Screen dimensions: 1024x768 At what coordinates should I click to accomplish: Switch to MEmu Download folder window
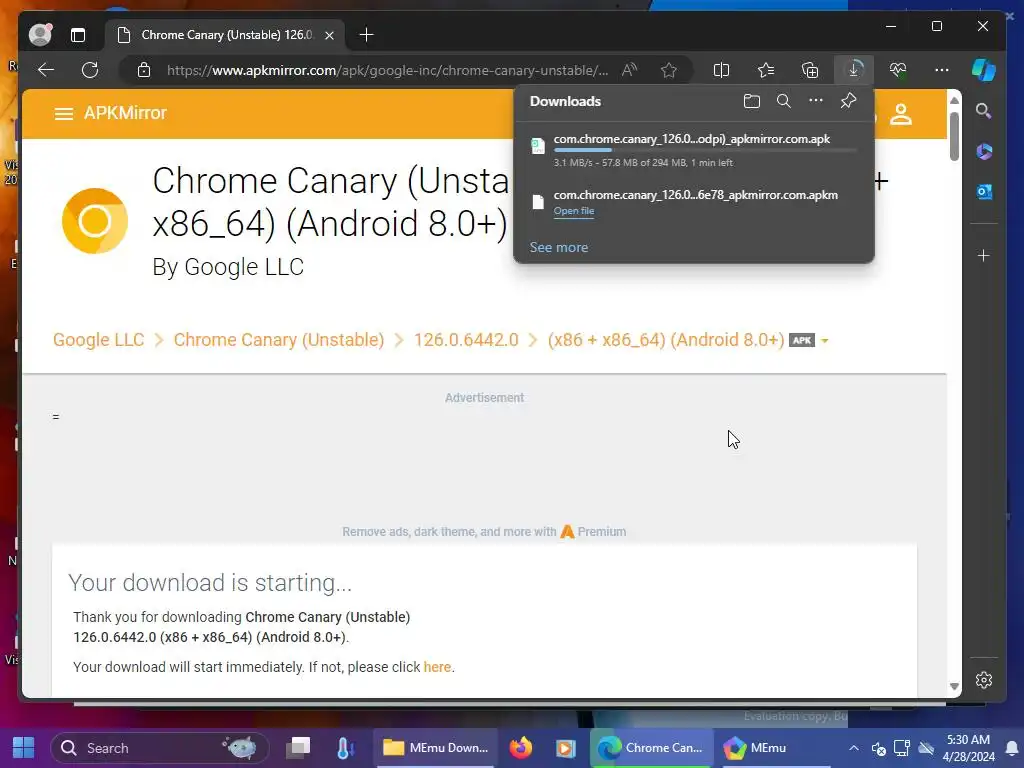(x=435, y=748)
